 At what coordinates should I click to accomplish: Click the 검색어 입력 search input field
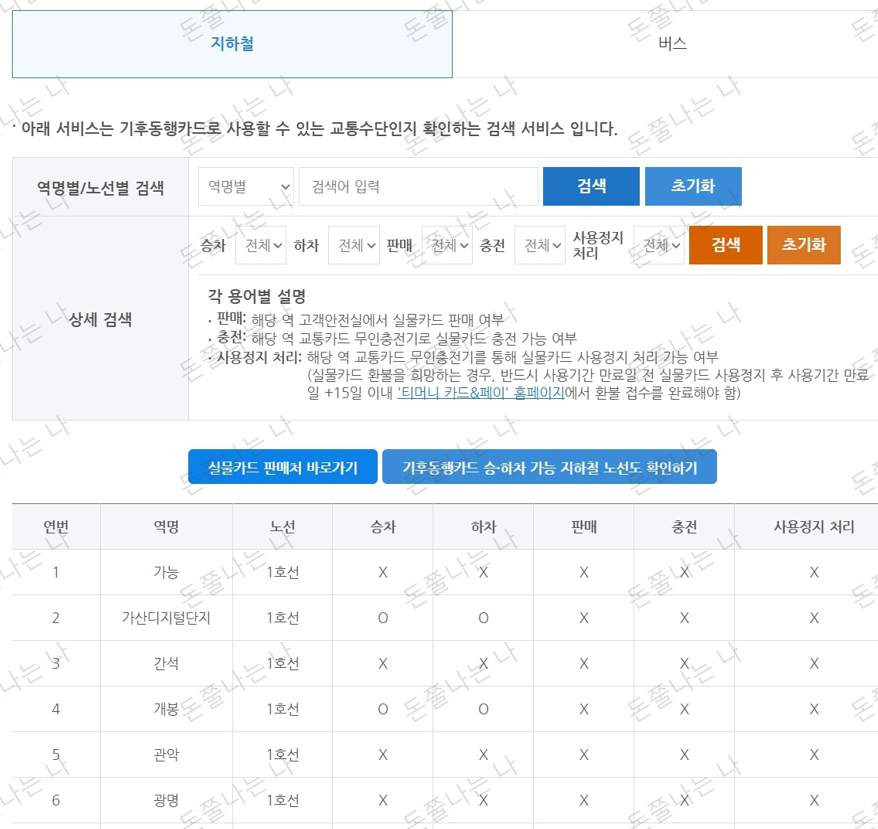(x=420, y=186)
